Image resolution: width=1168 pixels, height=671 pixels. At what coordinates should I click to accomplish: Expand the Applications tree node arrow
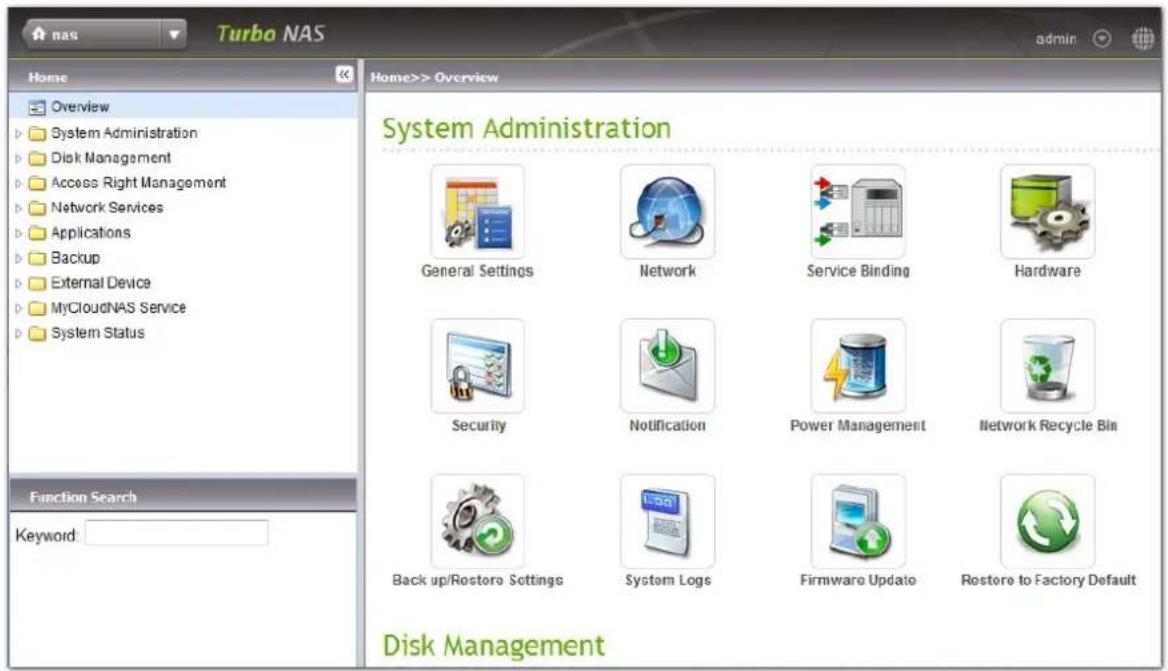[x=19, y=234]
